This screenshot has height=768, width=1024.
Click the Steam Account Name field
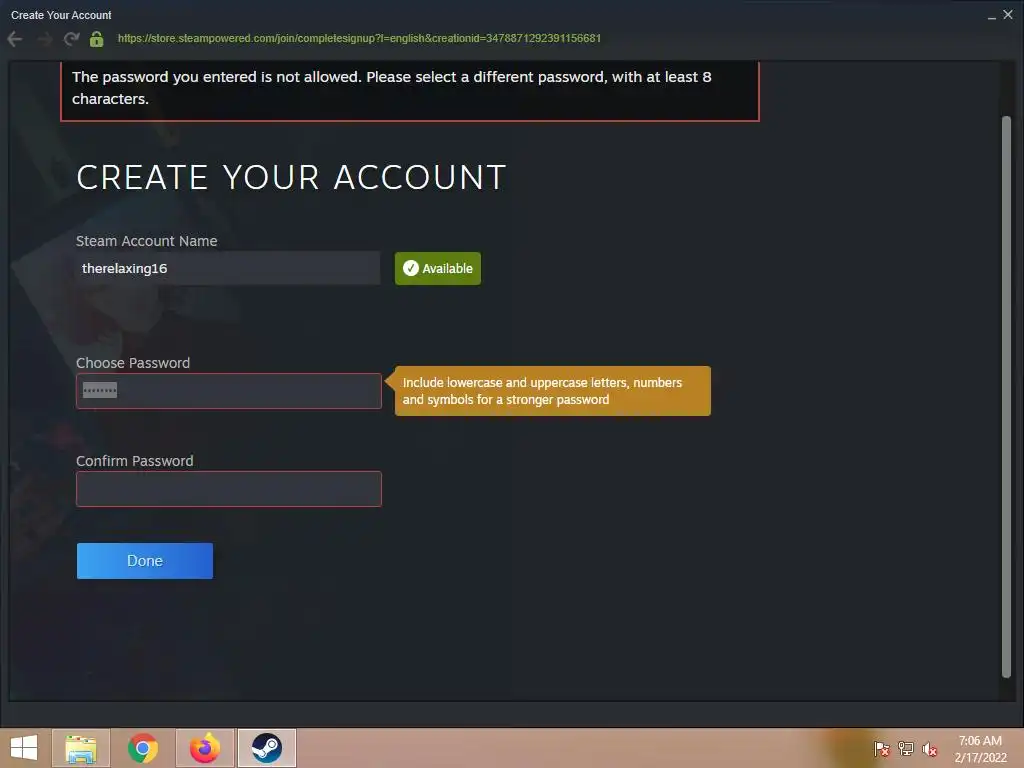click(x=228, y=268)
